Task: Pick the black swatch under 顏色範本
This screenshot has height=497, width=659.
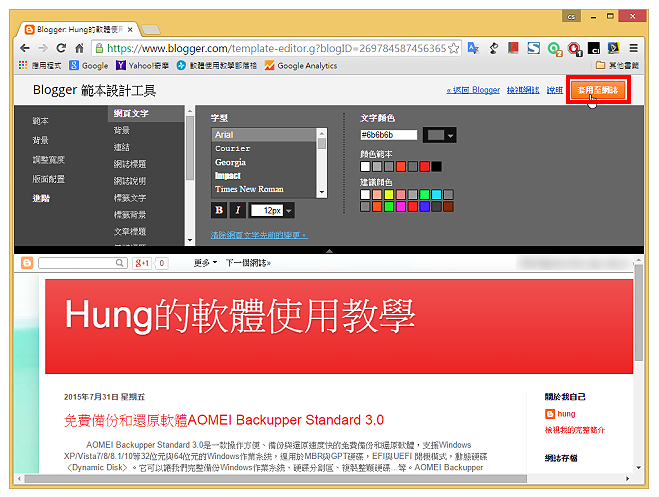Action: 437,167
